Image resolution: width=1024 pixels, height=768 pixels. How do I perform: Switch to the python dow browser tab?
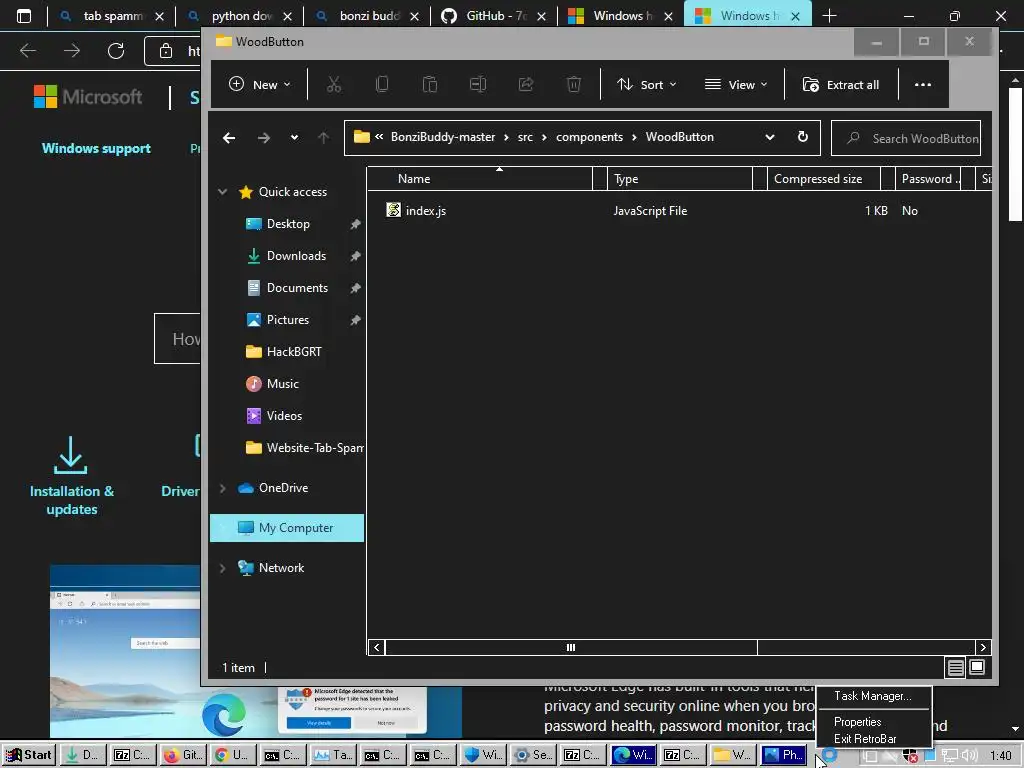point(240,16)
